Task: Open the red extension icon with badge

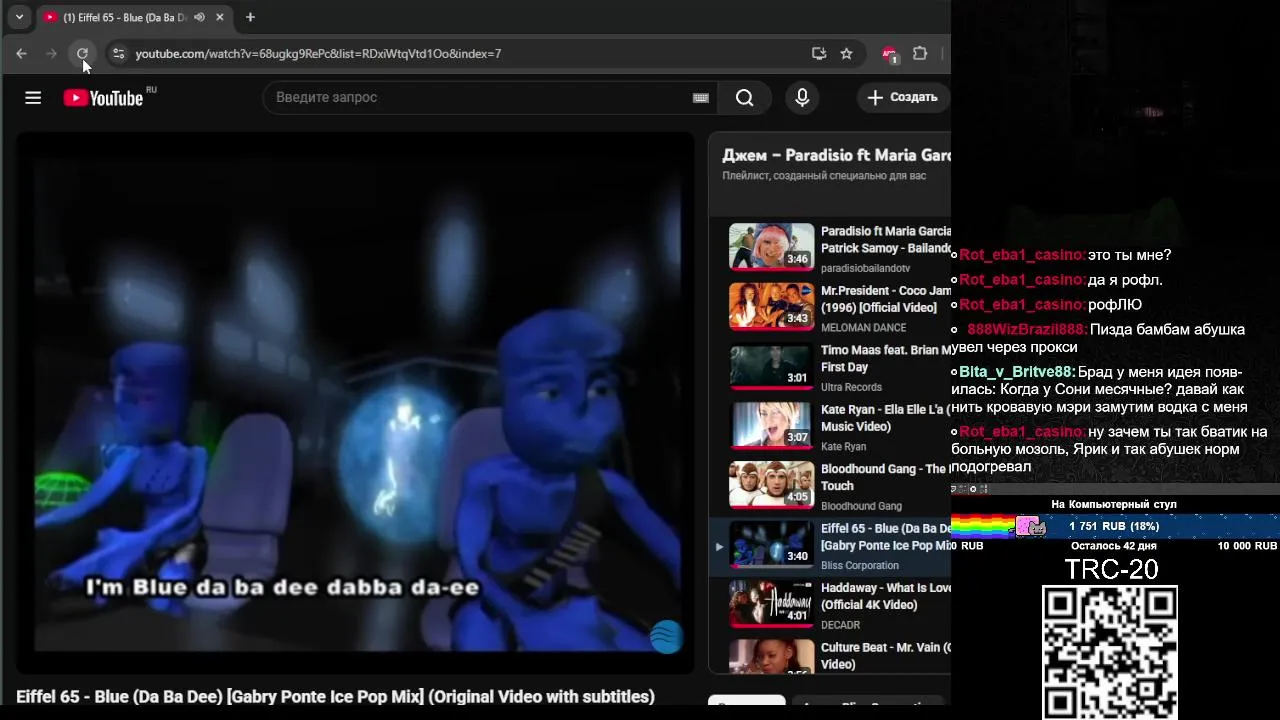Action: coord(889,54)
